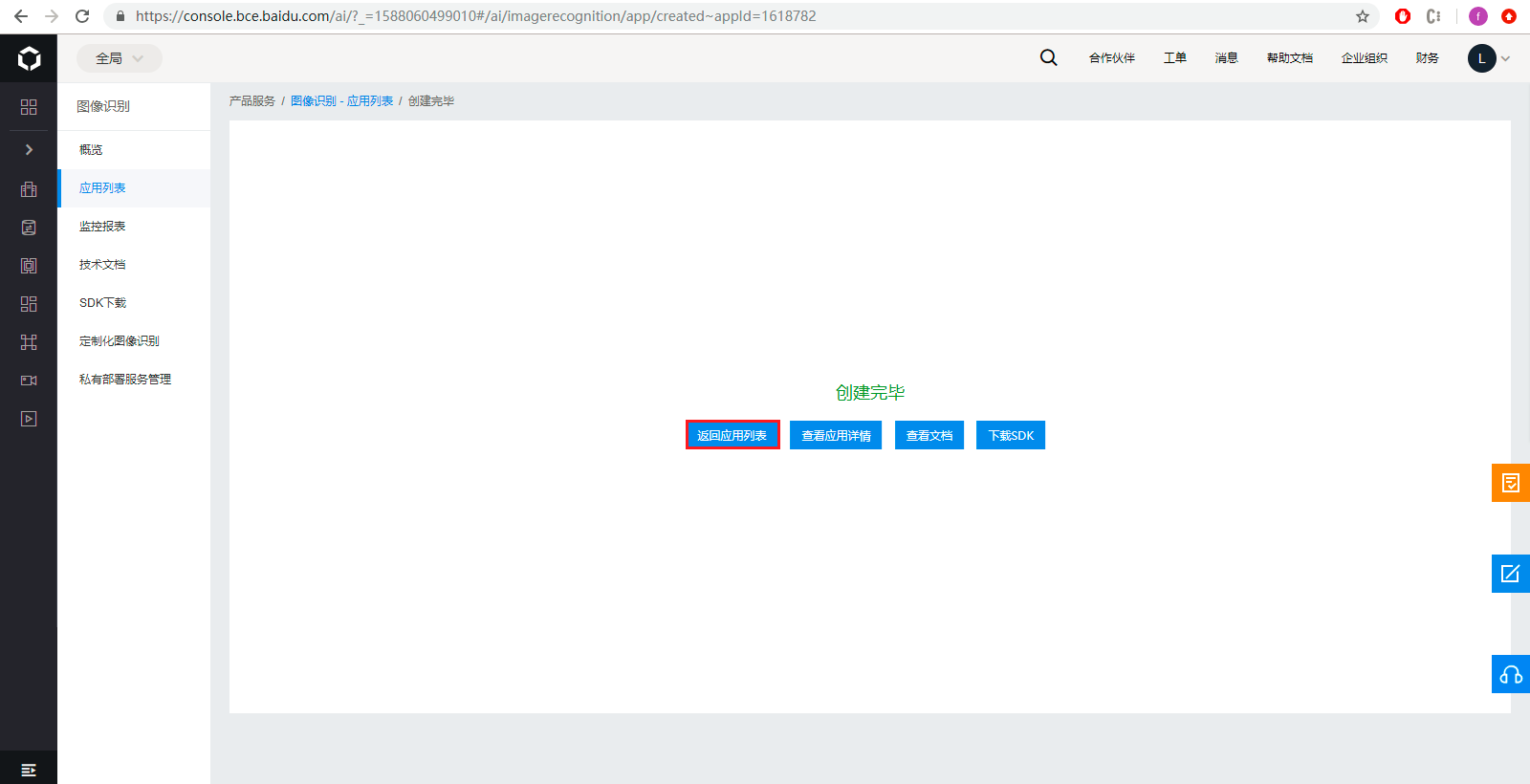Click the 图像识别 - 应用列表 breadcrumb link
This screenshot has height=784, width=1530.
[x=341, y=101]
